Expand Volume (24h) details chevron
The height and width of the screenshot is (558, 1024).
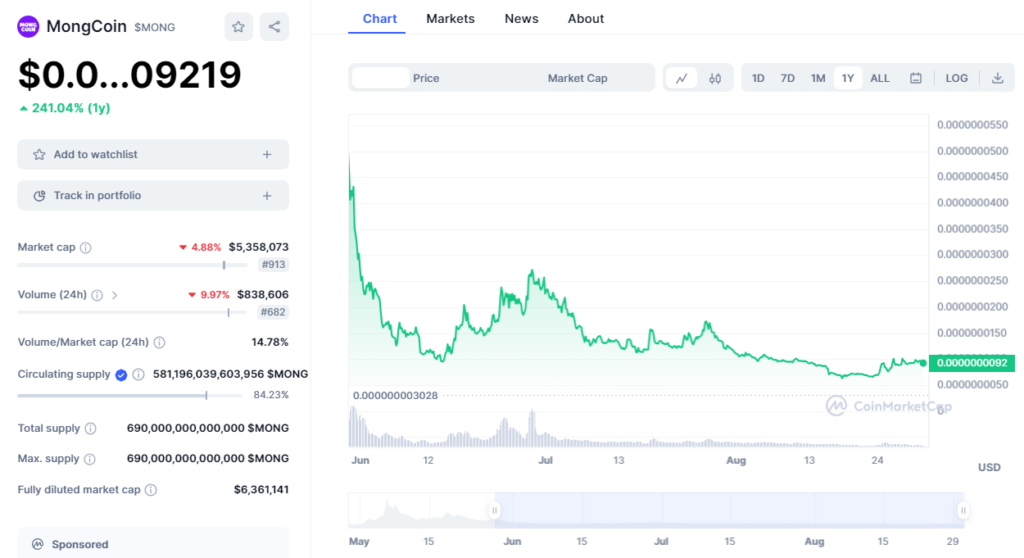[x=114, y=295]
